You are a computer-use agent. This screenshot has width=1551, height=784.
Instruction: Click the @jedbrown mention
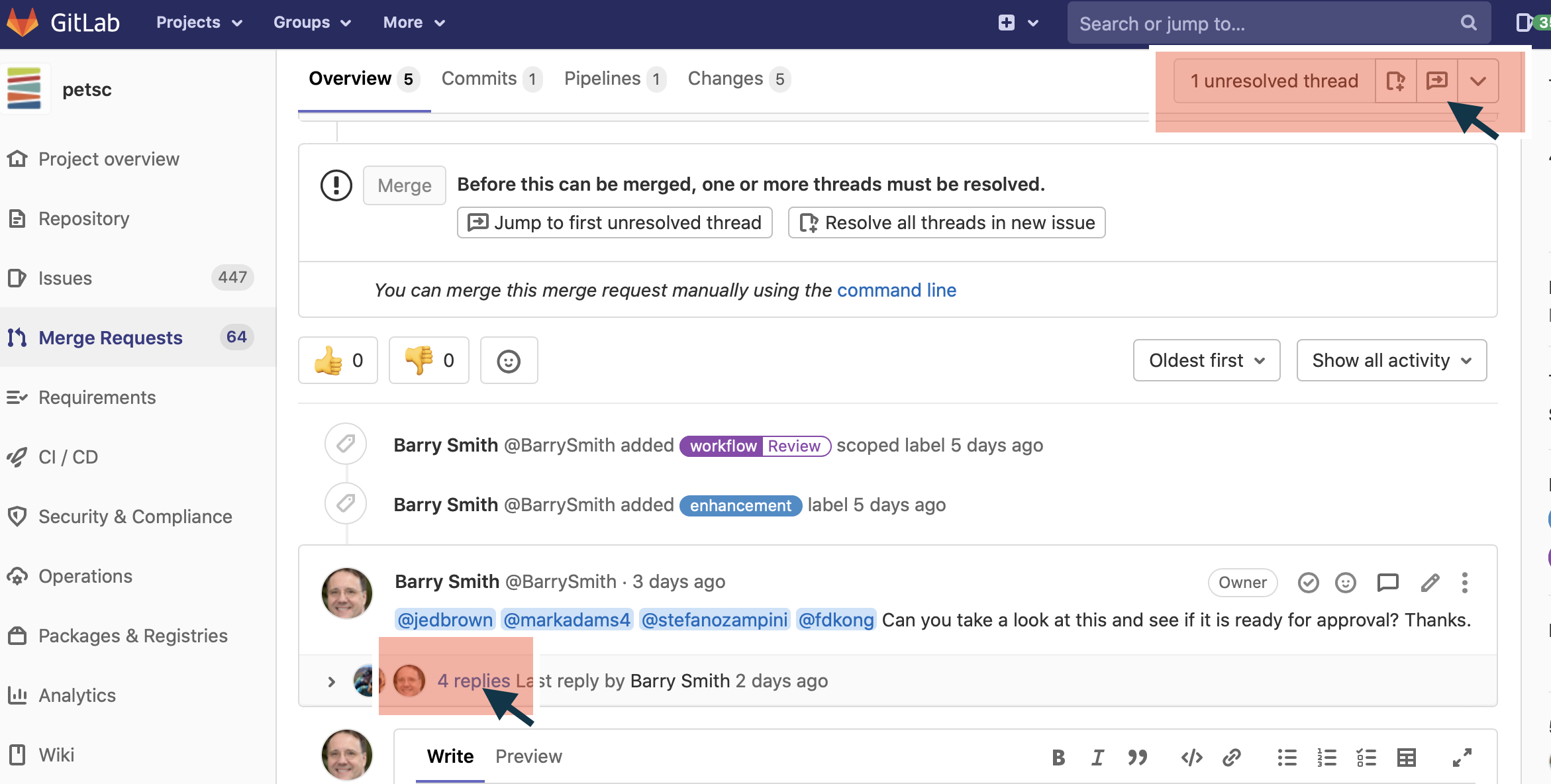[445, 620]
